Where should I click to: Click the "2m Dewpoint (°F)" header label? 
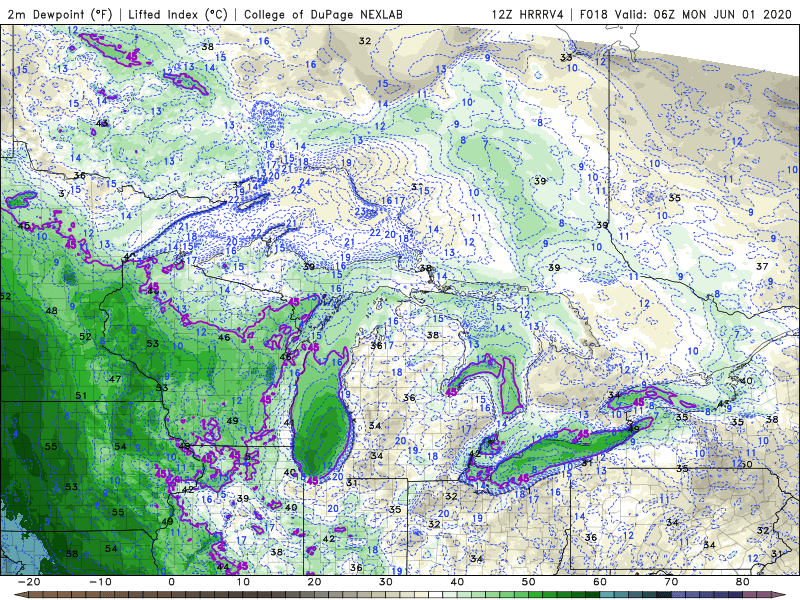pos(60,14)
